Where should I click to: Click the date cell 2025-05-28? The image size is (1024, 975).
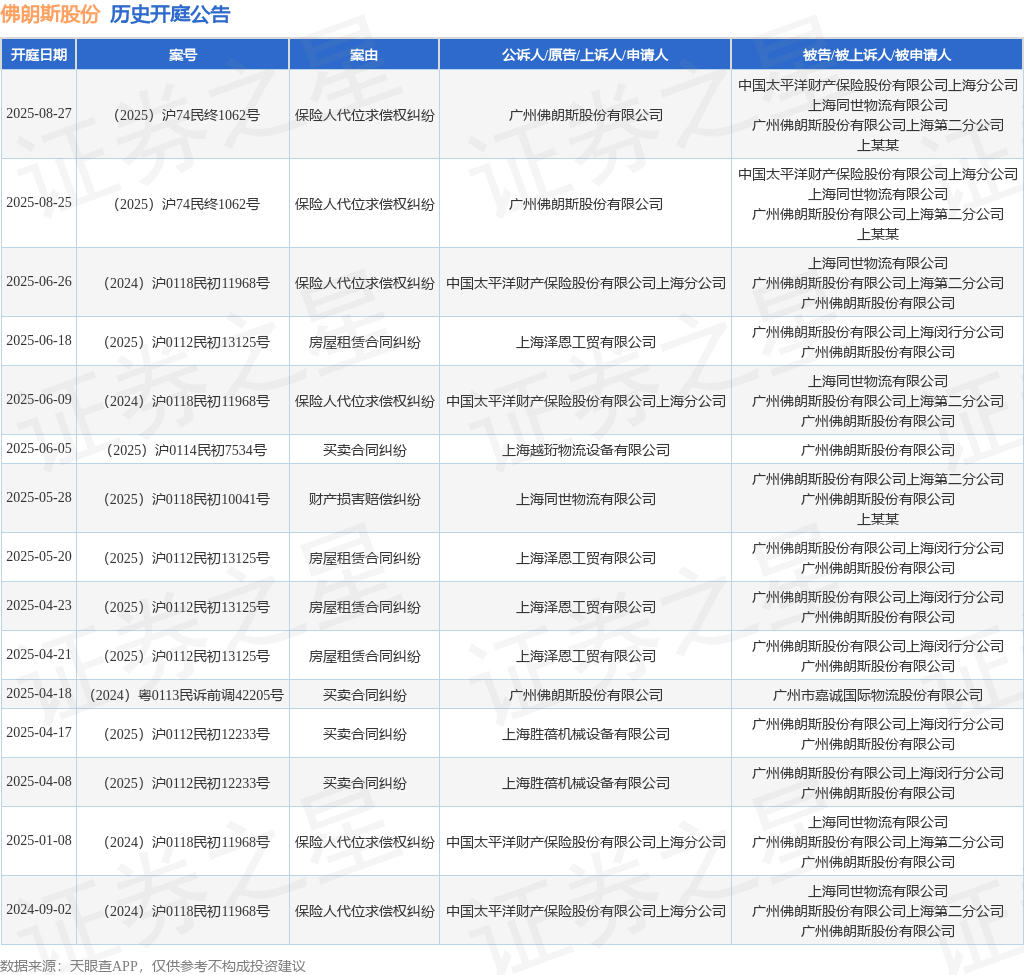tap(39, 497)
